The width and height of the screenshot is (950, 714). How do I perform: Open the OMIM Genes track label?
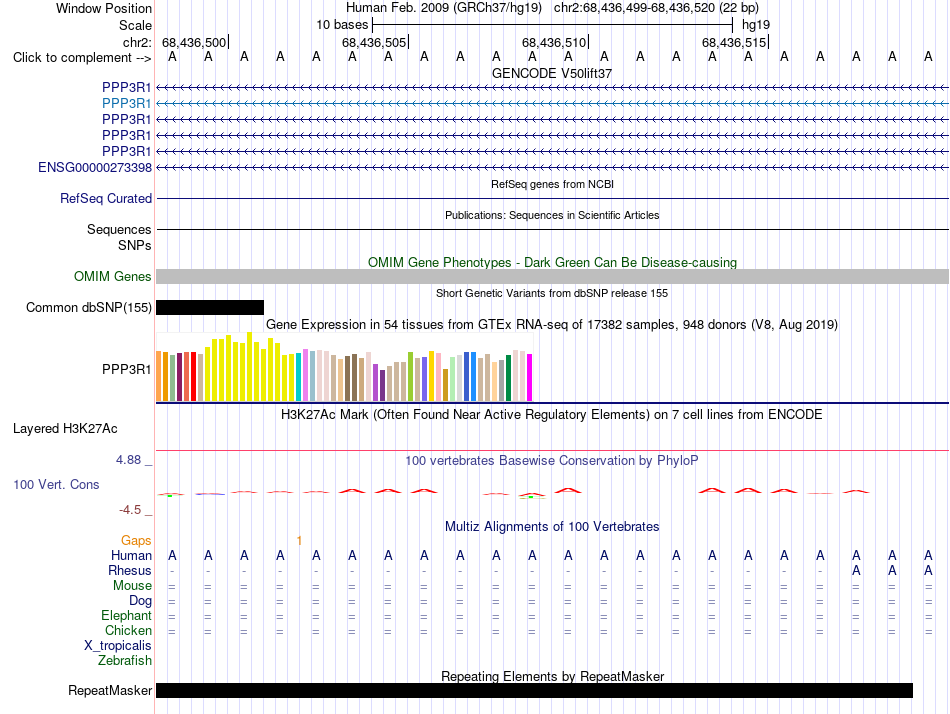tap(113, 276)
